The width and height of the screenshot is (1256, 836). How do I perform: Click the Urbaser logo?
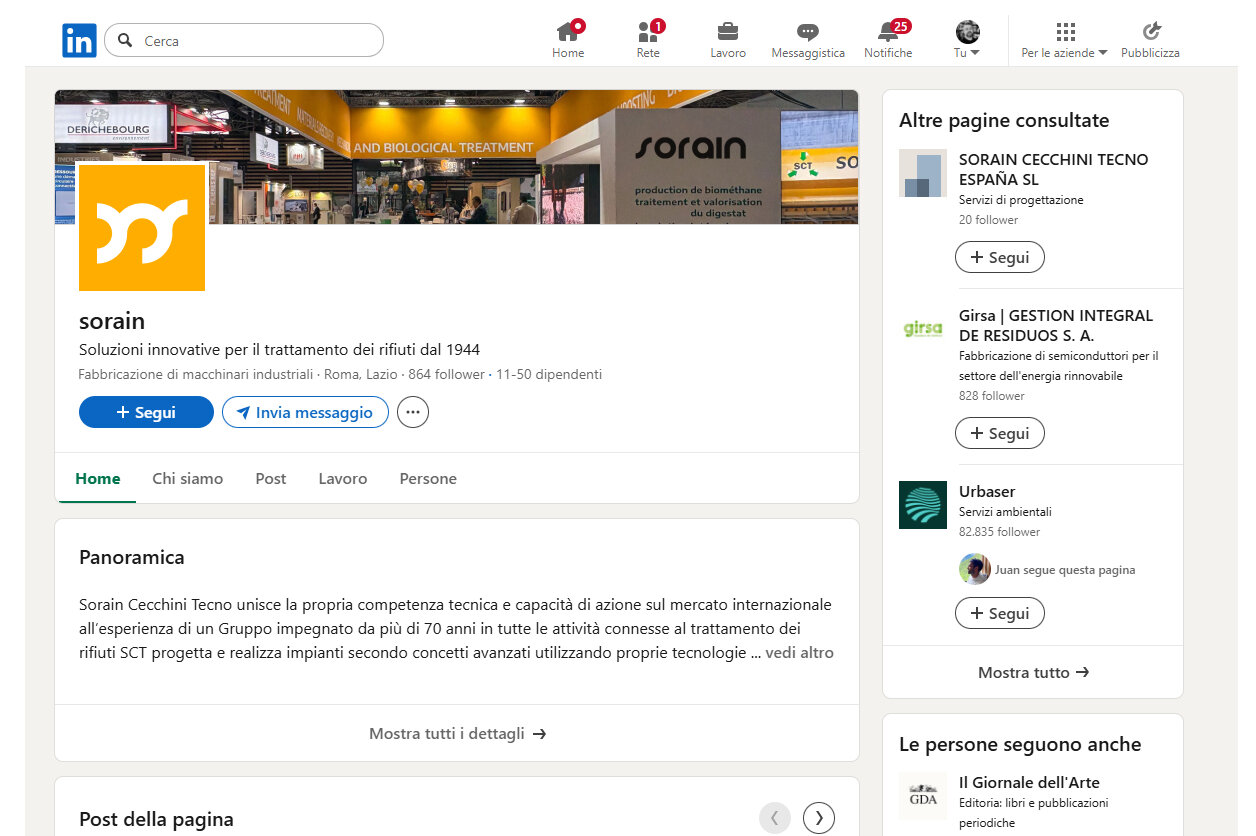pyautogui.click(x=922, y=505)
